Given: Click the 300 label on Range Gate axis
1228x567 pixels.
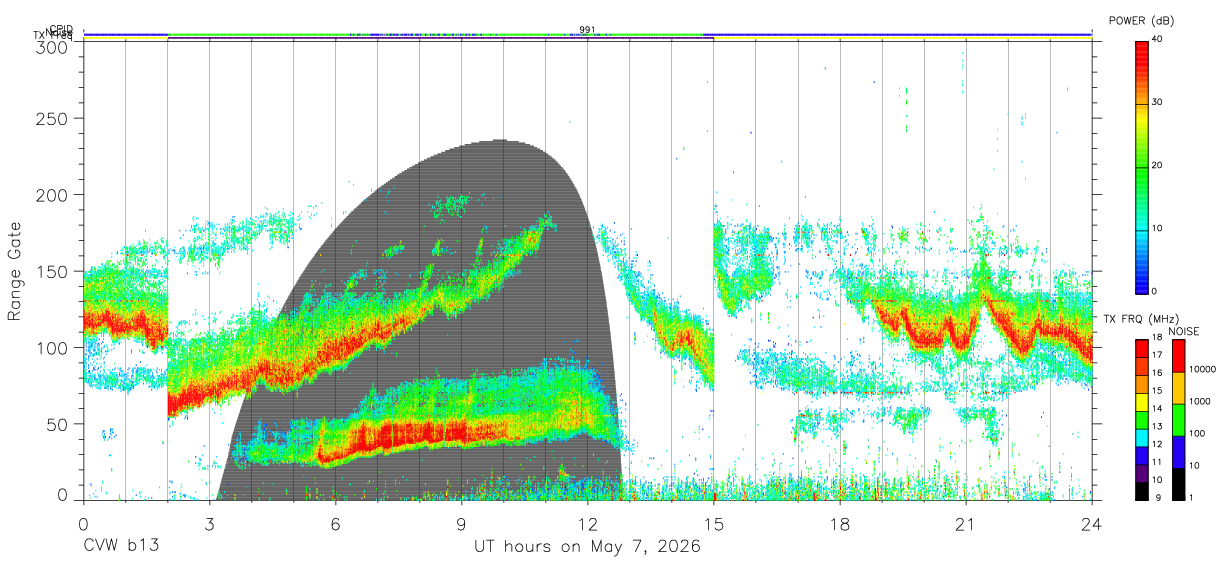Looking at the screenshot, I should coord(53,47).
